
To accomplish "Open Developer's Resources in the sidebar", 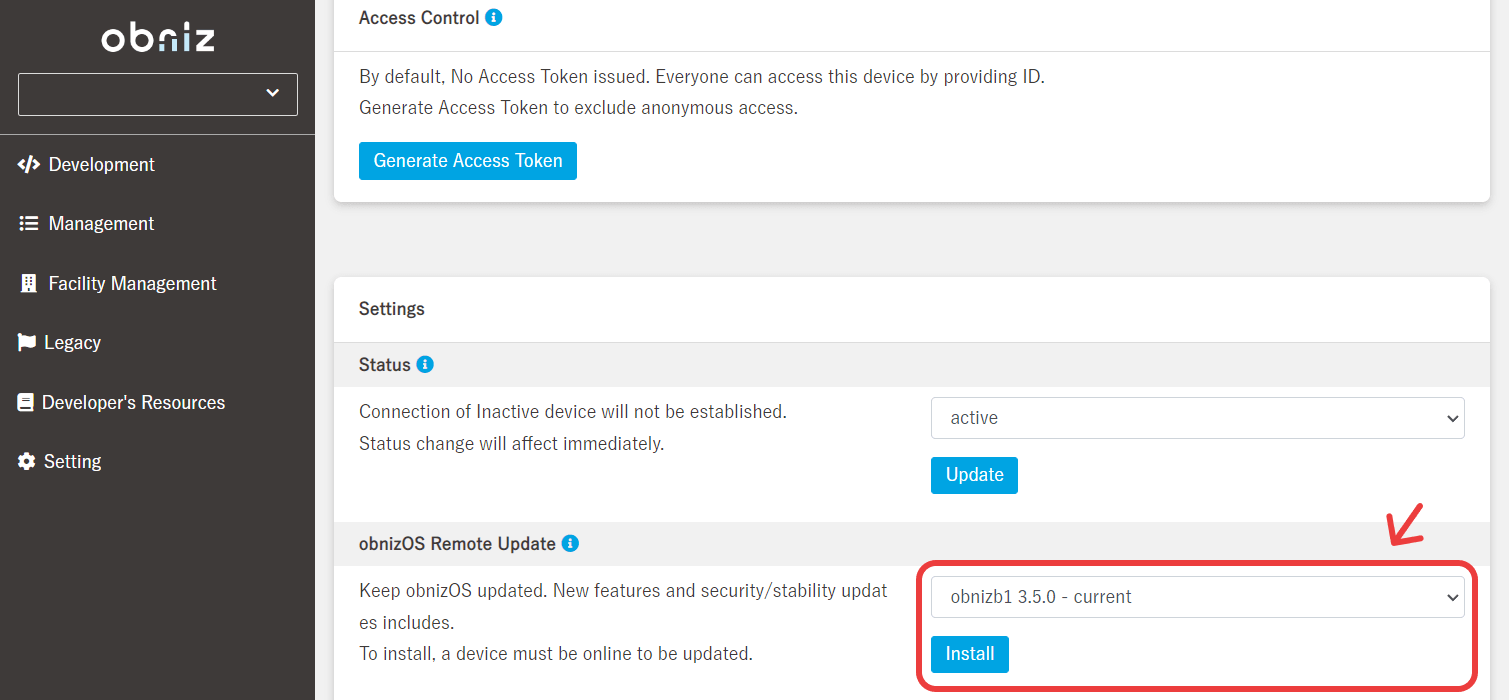I will pyautogui.click(x=133, y=403).
